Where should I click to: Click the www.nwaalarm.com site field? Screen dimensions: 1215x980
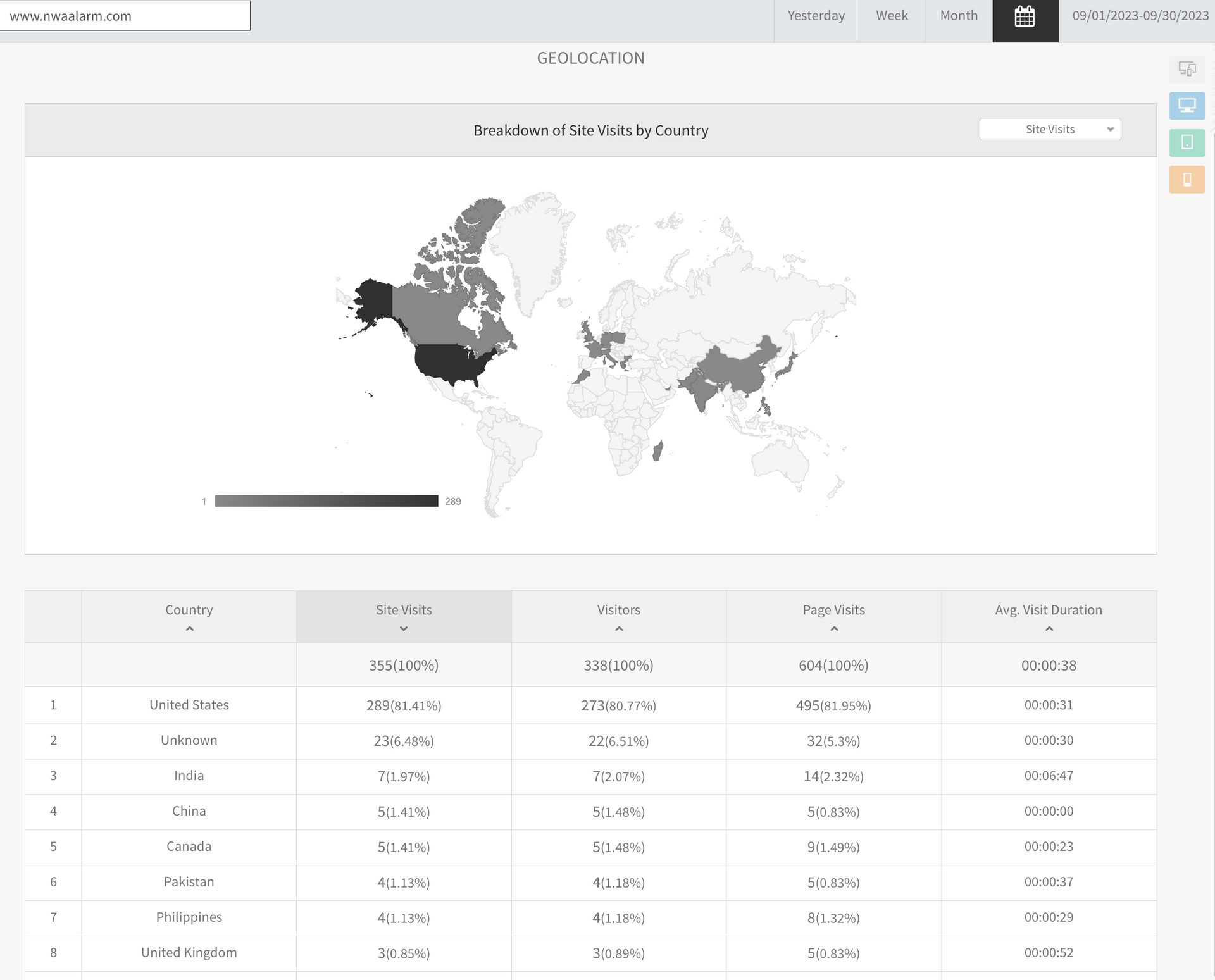pyautogui.click(x=125, y=16)
